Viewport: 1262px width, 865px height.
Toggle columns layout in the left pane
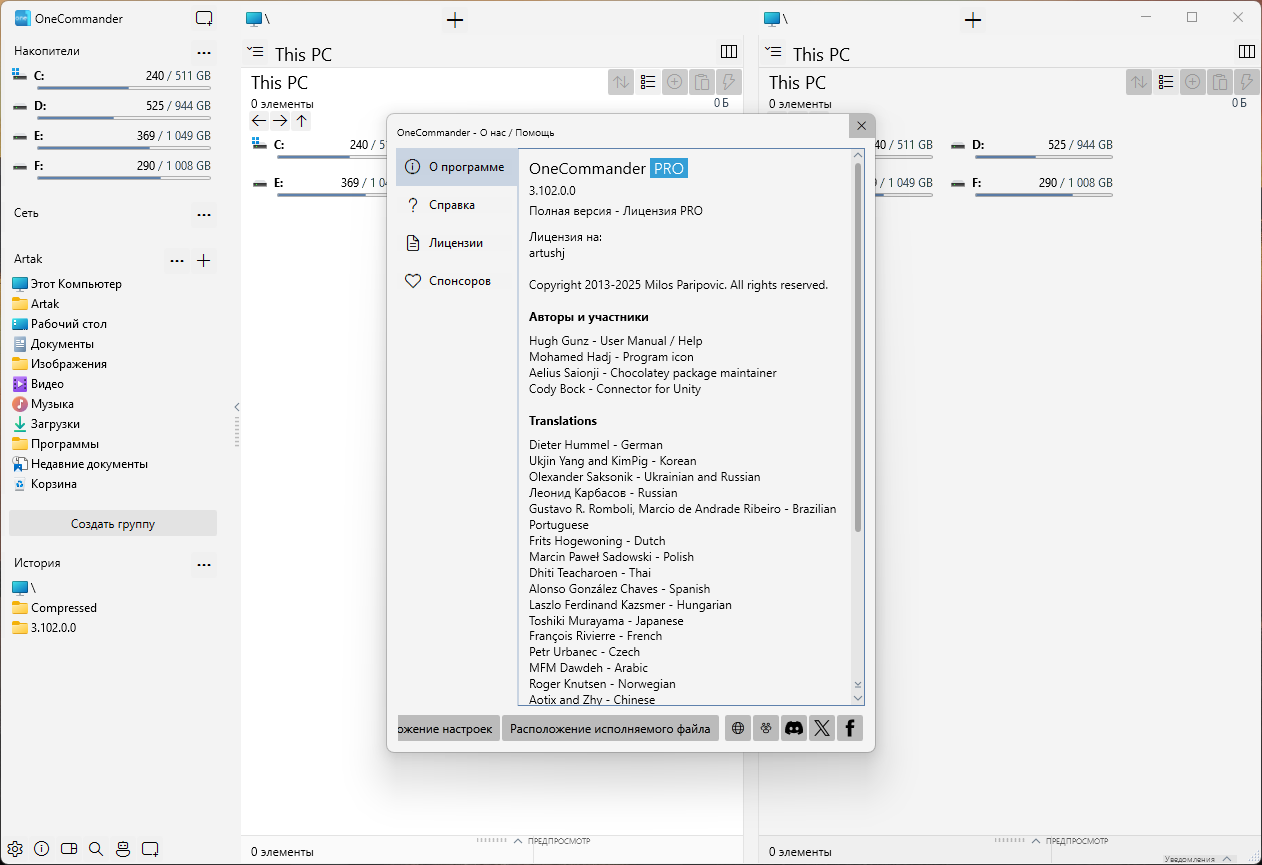[729, 52]
